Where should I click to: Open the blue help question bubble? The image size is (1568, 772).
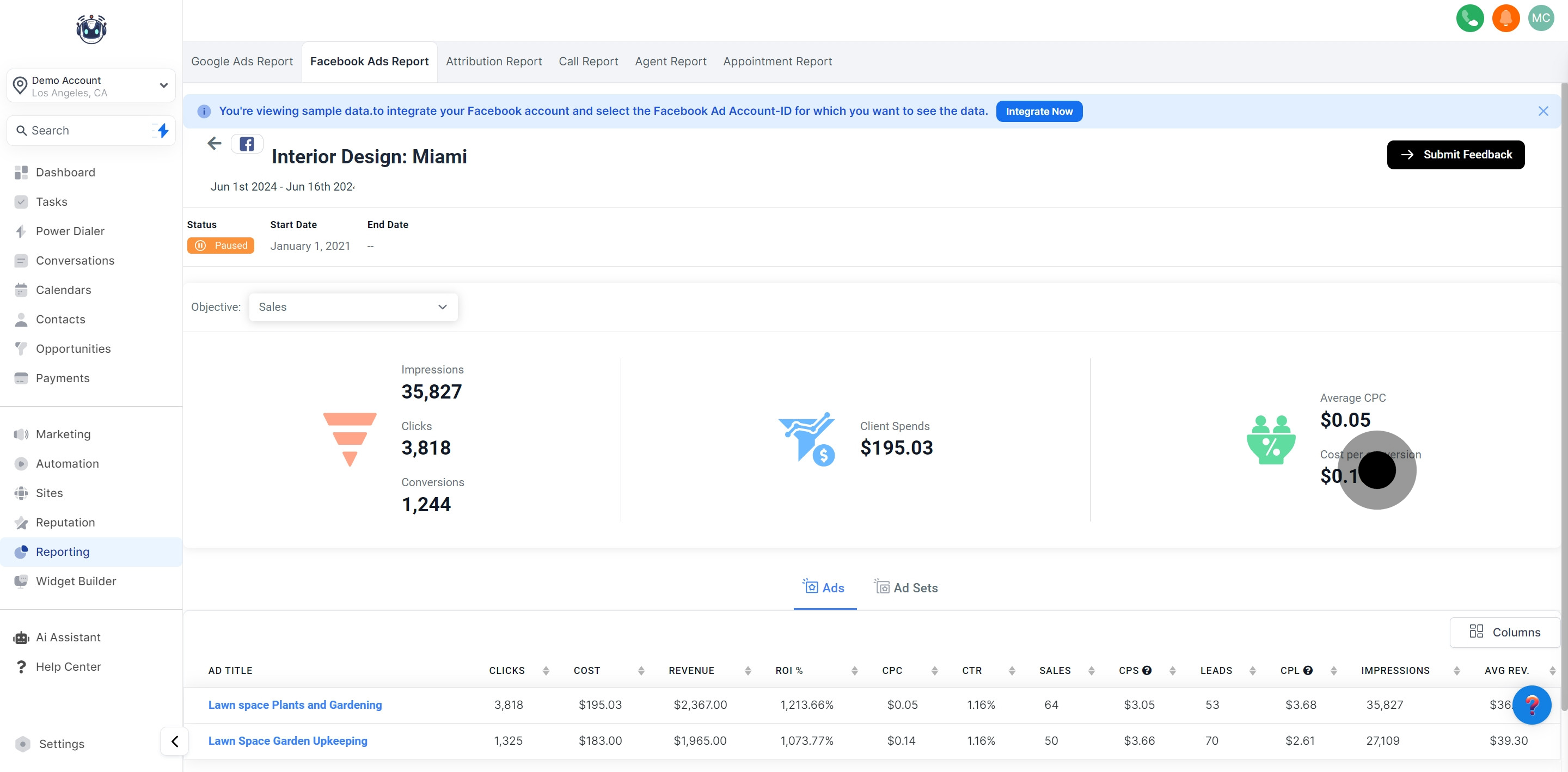[1532, 705]
